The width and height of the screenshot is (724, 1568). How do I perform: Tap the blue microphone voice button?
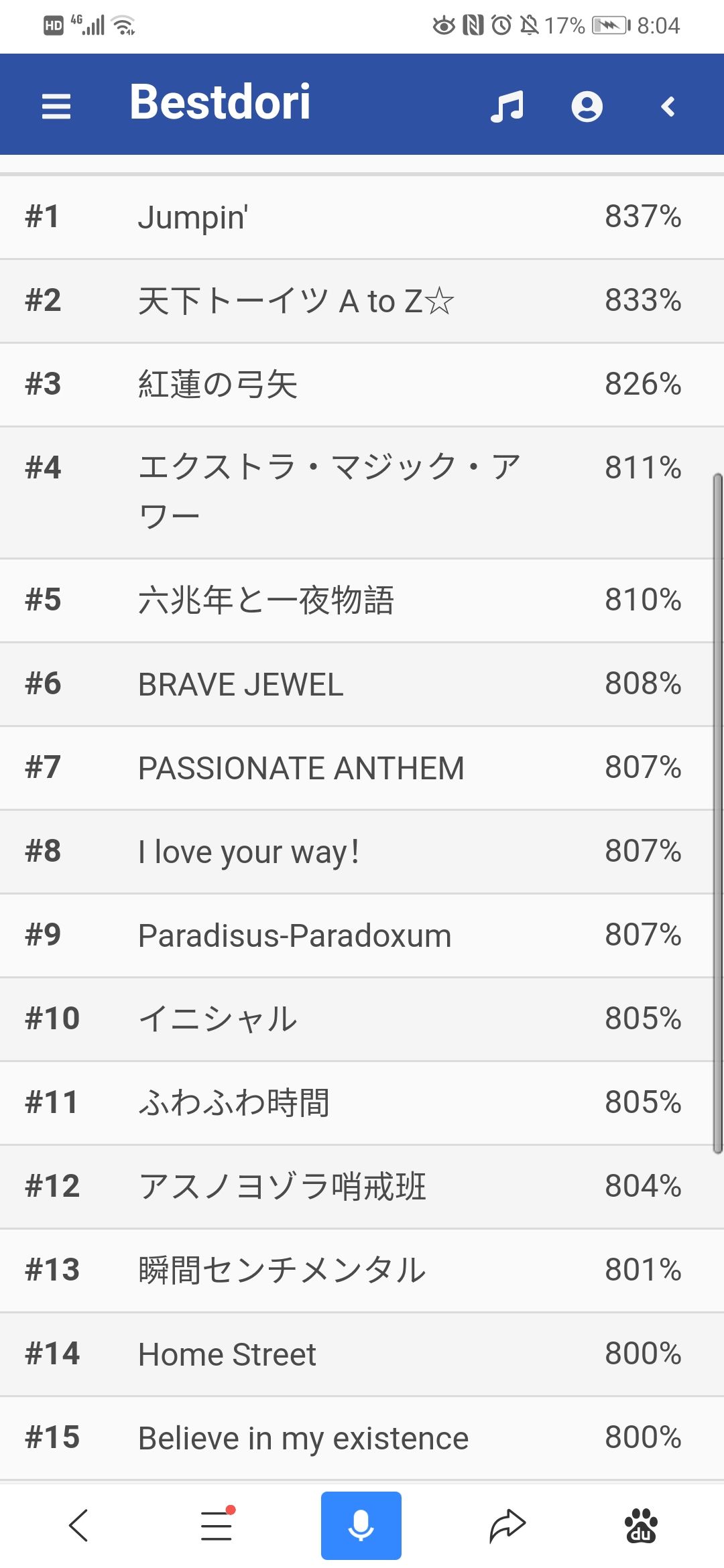[361, 1526]
